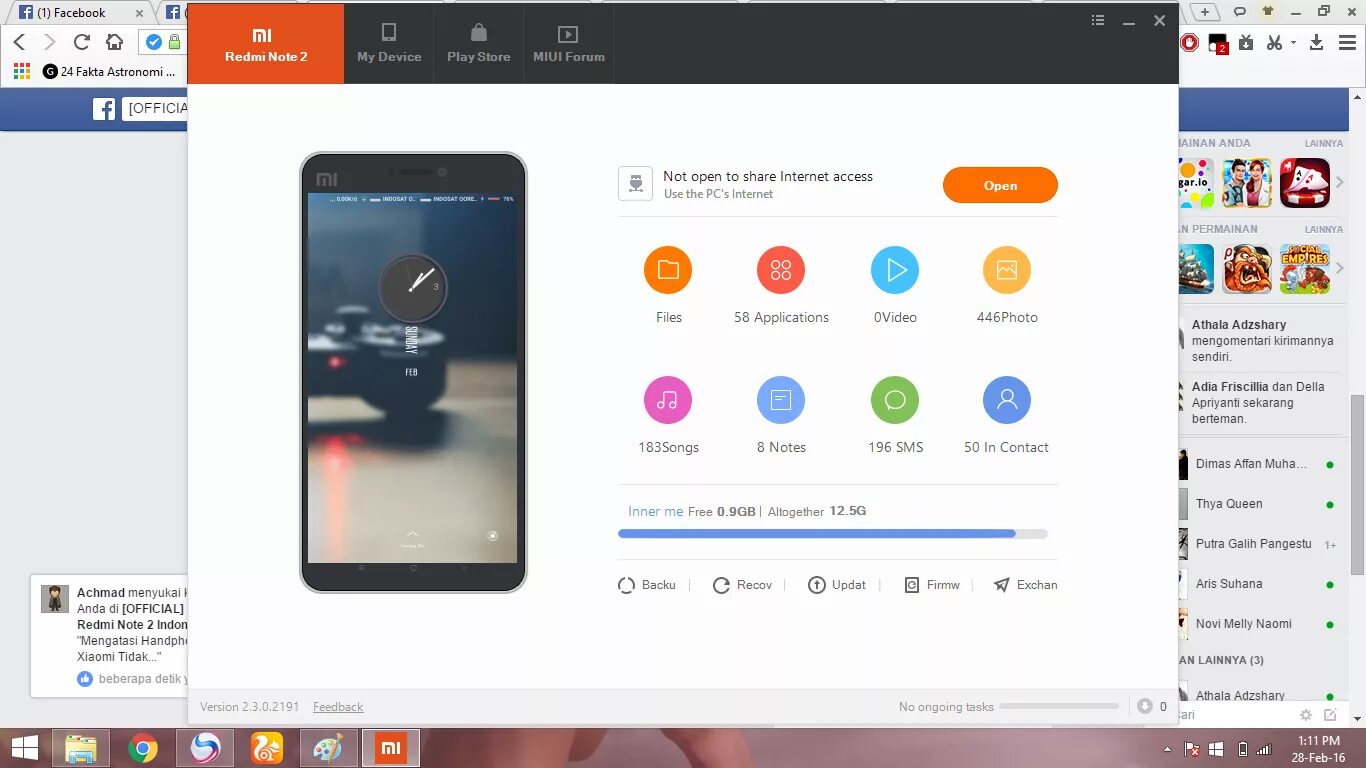
Task: Click the phone screen preview
Action: click(413, 377)
